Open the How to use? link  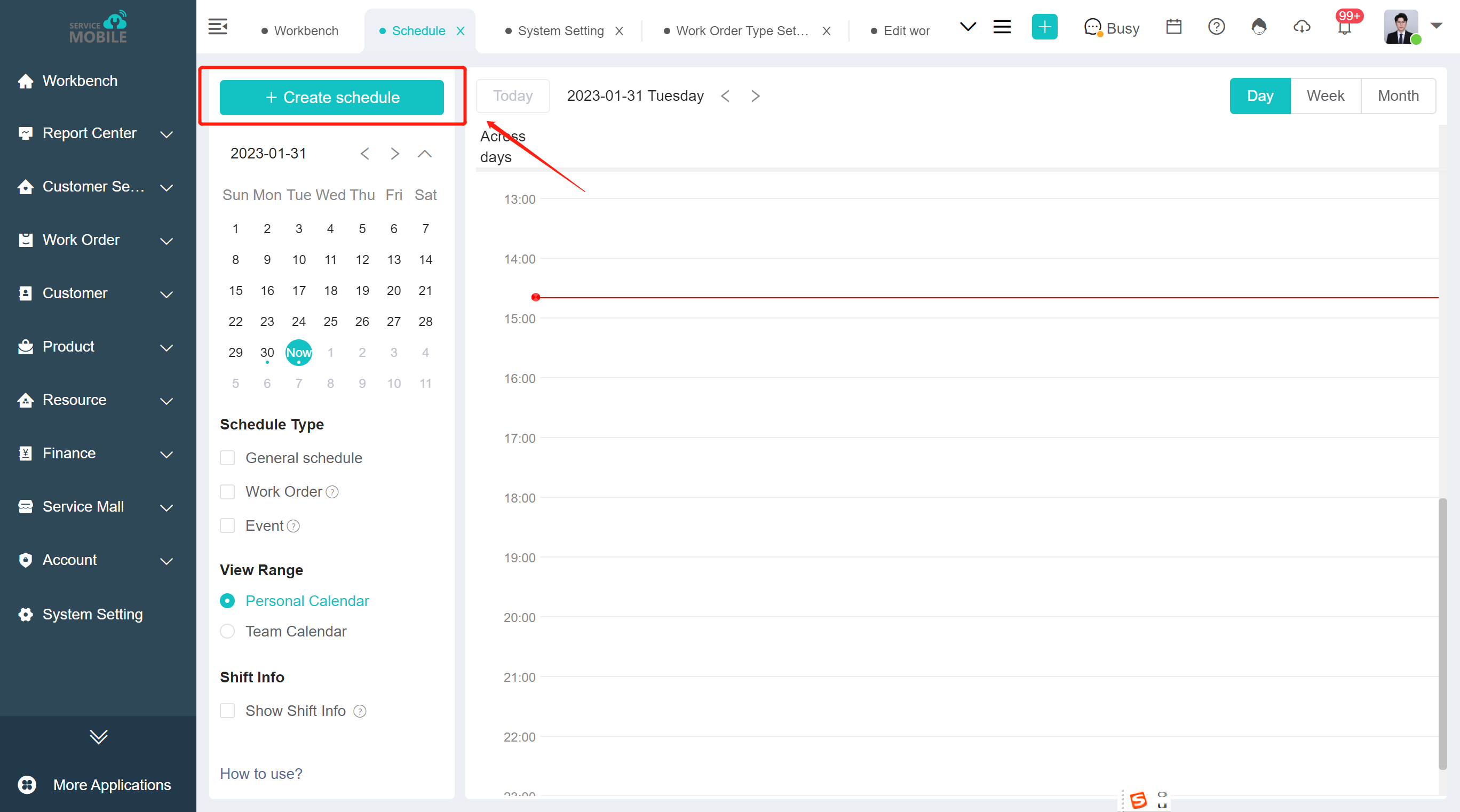pyautogui.click(x=261, y=774)
